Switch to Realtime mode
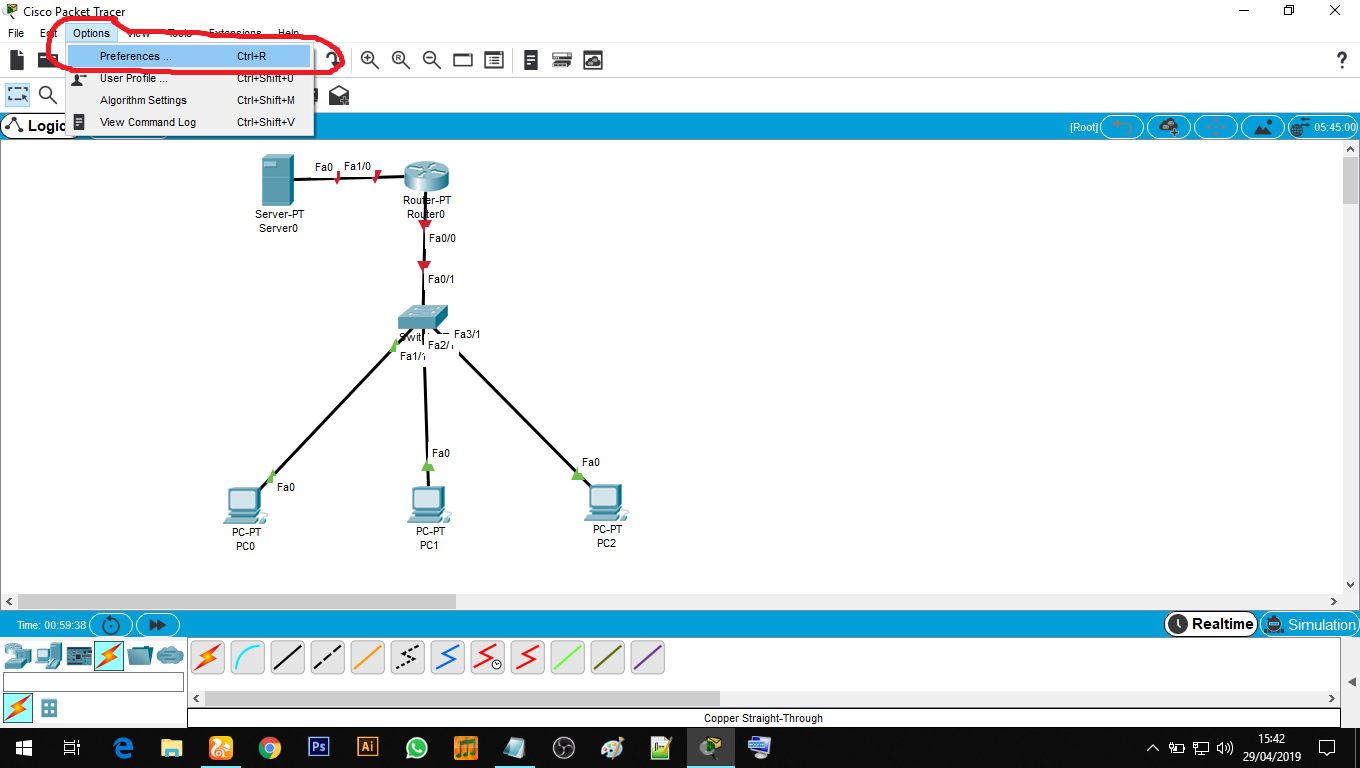1360x768 pixels. click(1211, 624)
